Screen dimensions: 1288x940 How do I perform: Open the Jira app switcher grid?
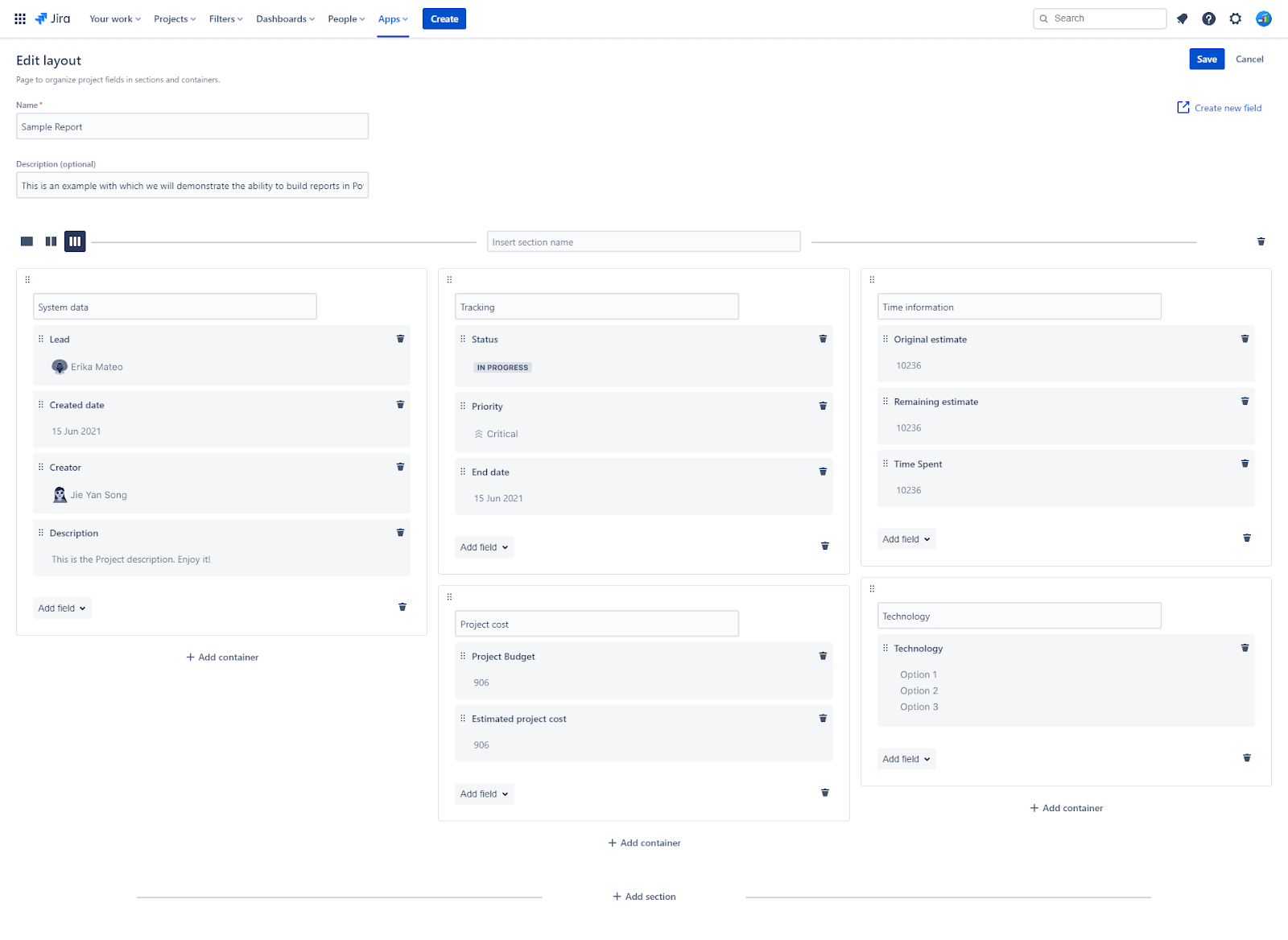[x=19, y=19]
